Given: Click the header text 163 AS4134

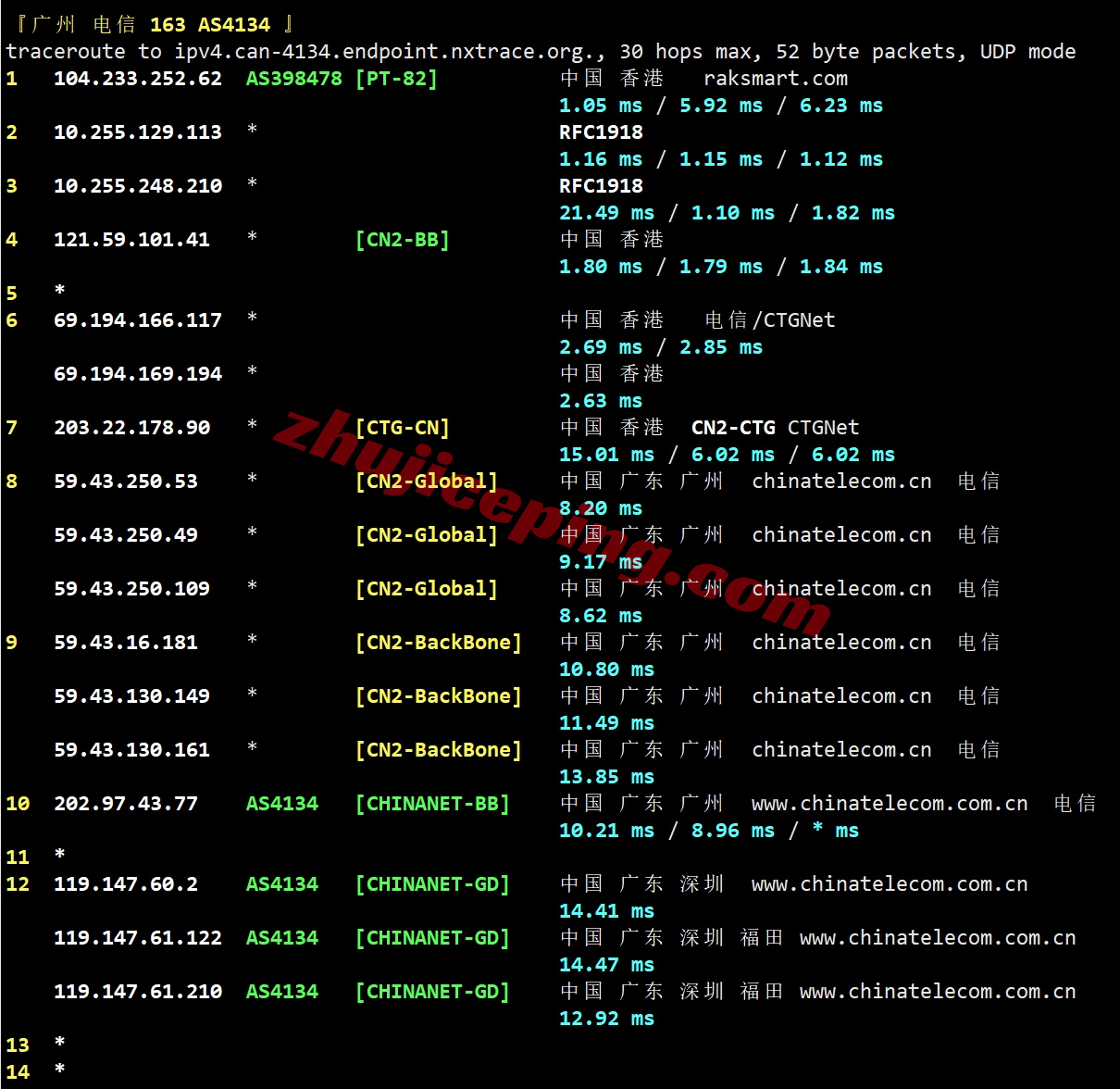Looking at the screenshot, I should [x=210, y=25].
